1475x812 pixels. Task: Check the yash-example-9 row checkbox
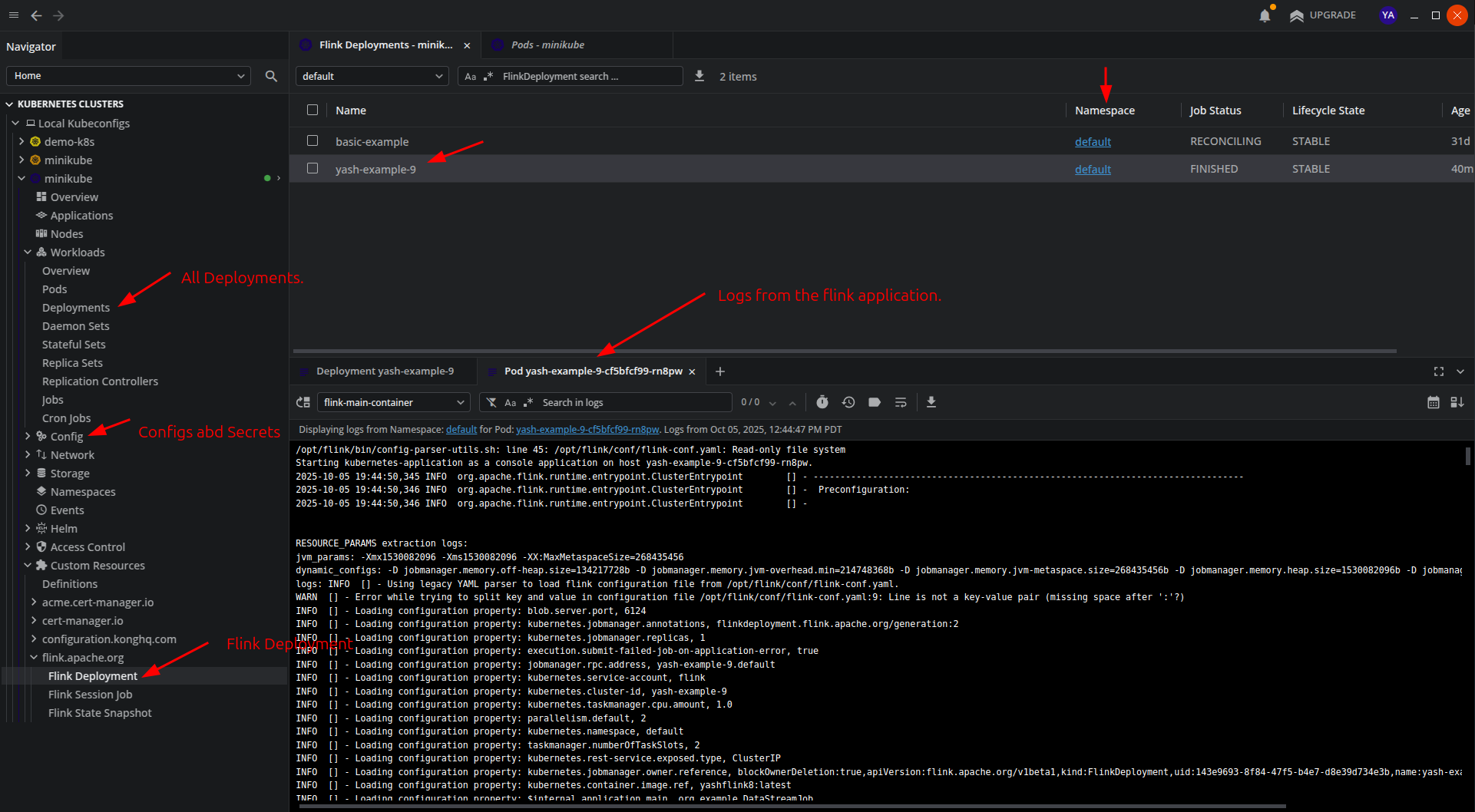313,168
